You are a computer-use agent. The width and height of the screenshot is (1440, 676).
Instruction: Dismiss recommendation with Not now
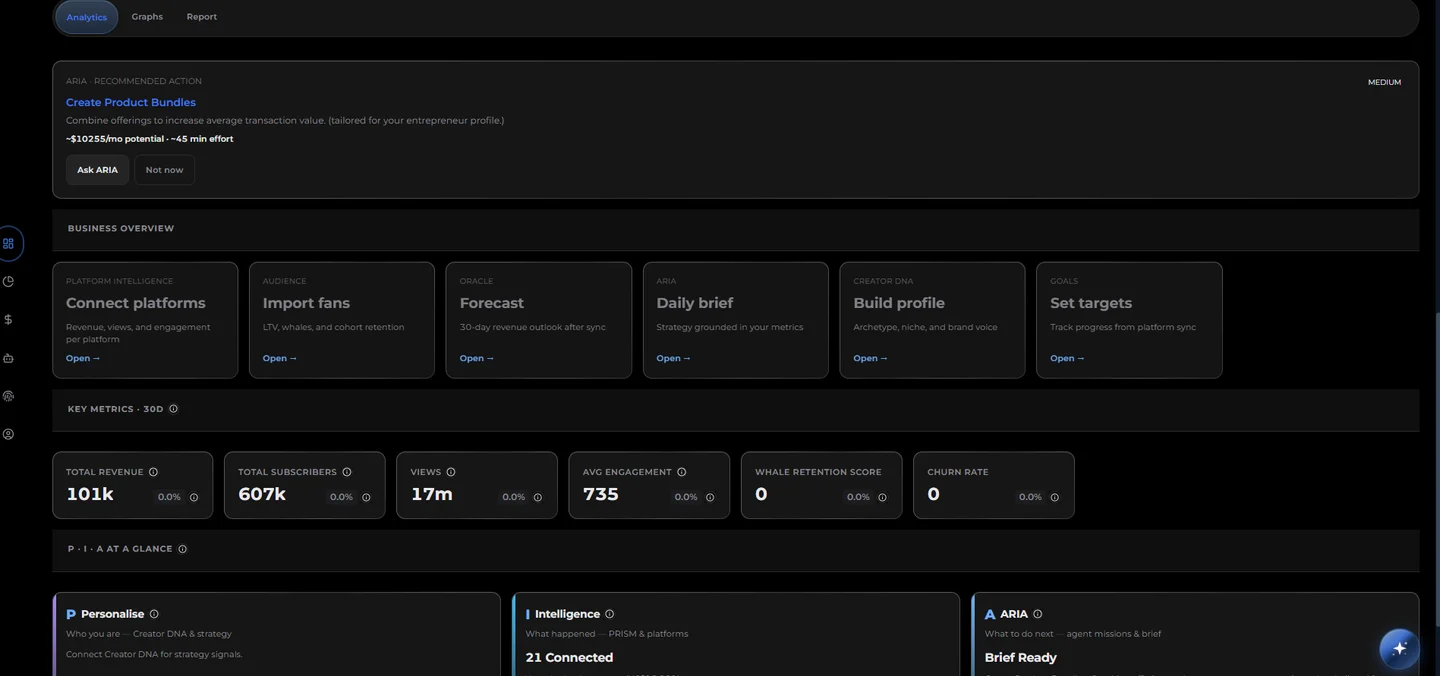coord(164,170)
